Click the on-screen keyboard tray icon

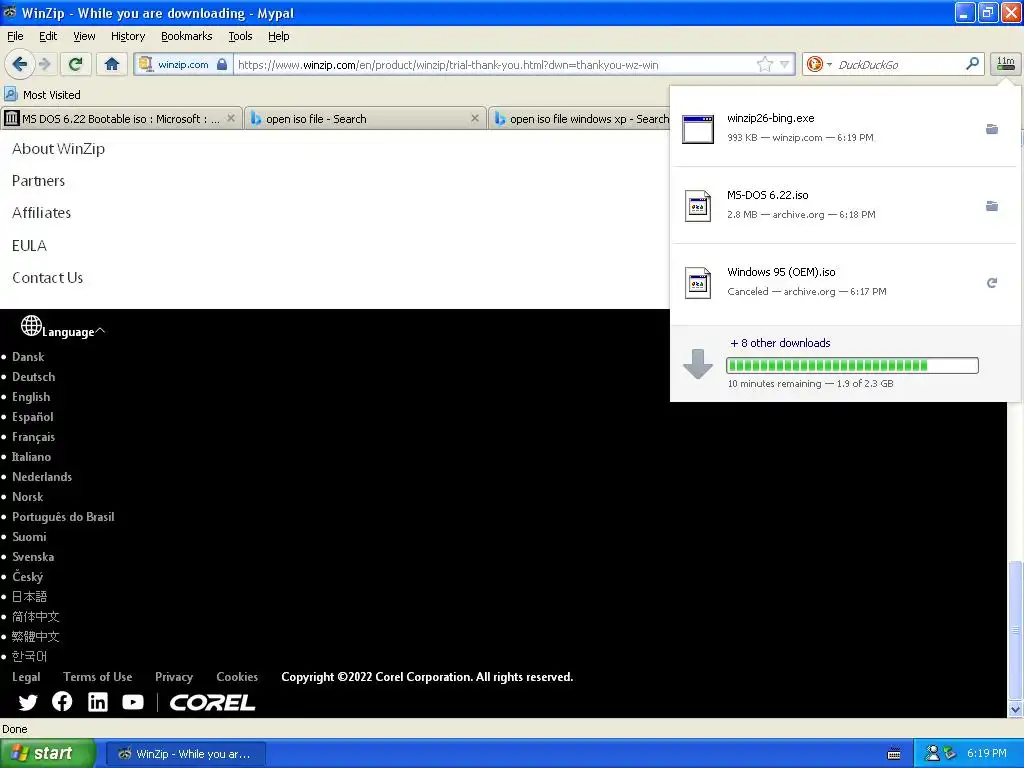point(894,754)
